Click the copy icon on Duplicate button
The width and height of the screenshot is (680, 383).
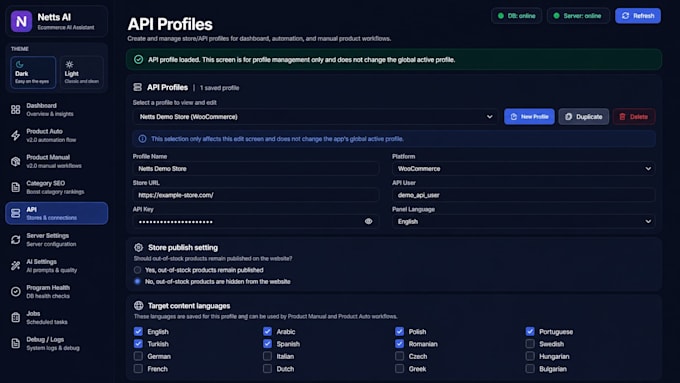569,117
